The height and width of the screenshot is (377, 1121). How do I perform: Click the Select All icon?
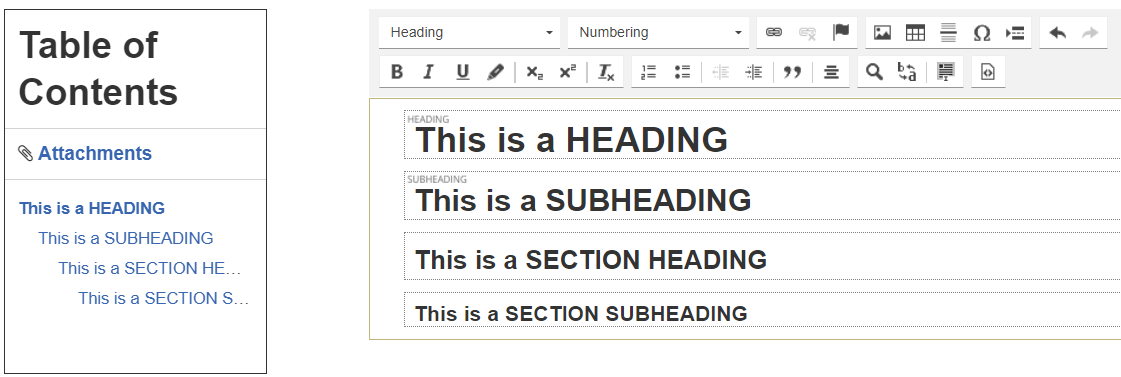click(x=946, y=72)
